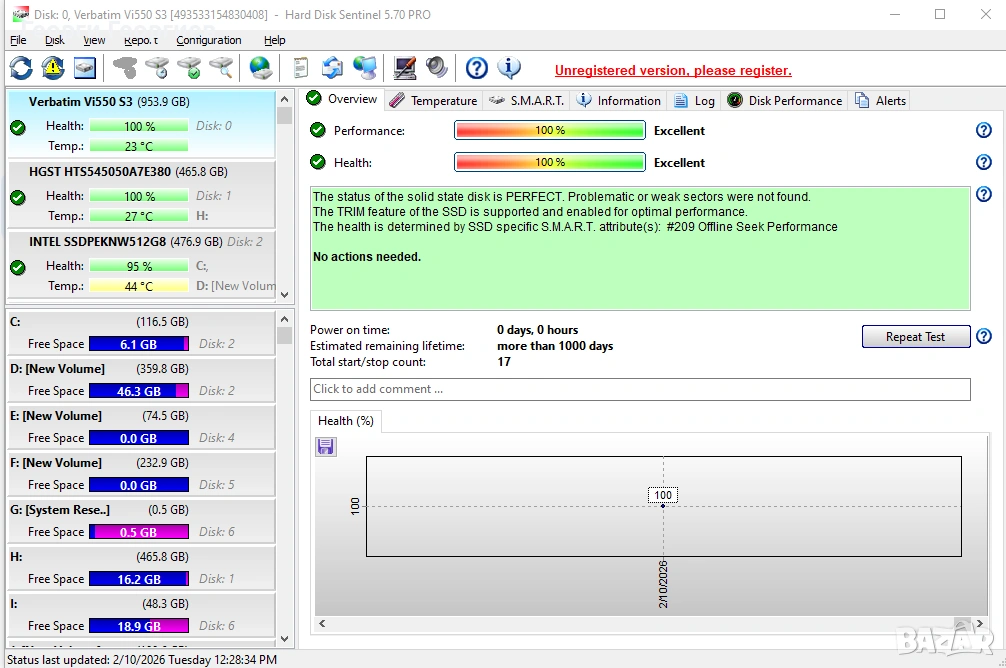Click the C: drive free space bar

point(138,344)
